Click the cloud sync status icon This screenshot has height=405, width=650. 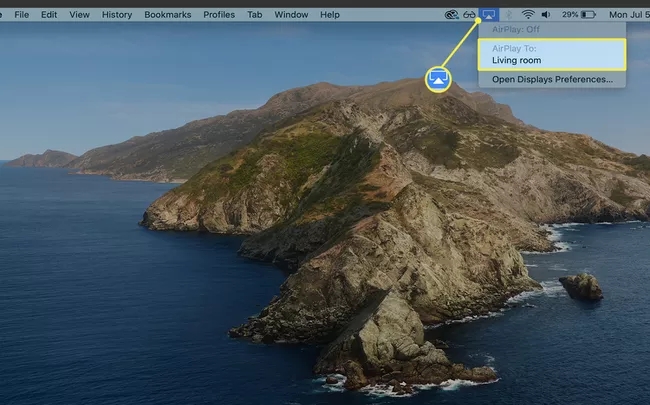[x=451, y=15]
